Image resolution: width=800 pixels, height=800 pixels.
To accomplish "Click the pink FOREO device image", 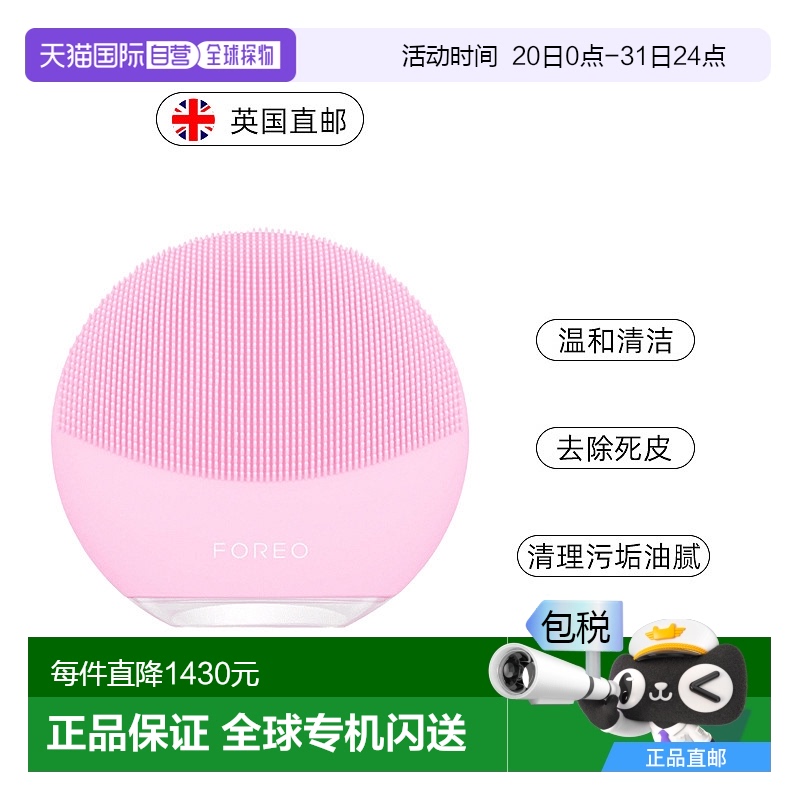I will [x=260, y=429].
